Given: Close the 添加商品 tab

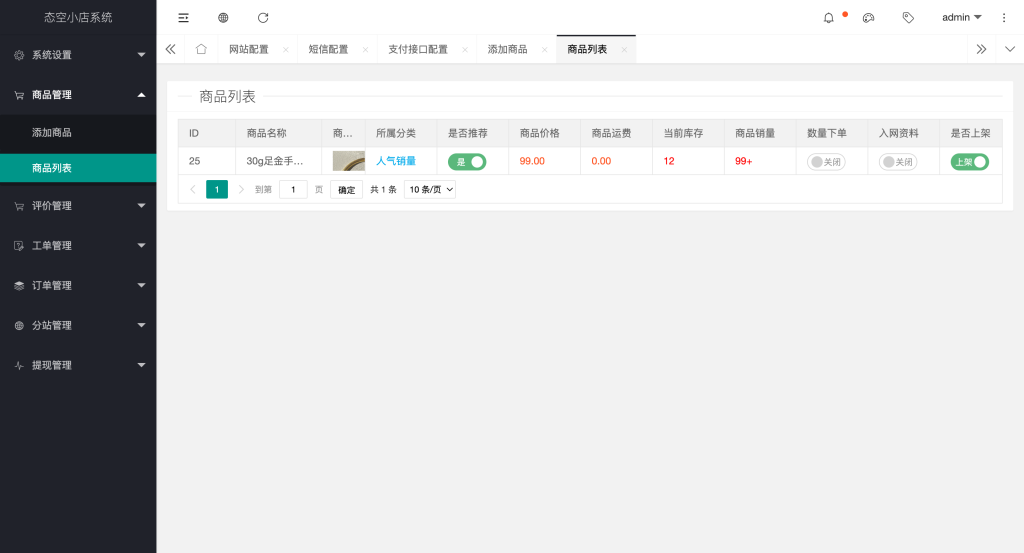Looking at the screenshot, I should (545, 50).
